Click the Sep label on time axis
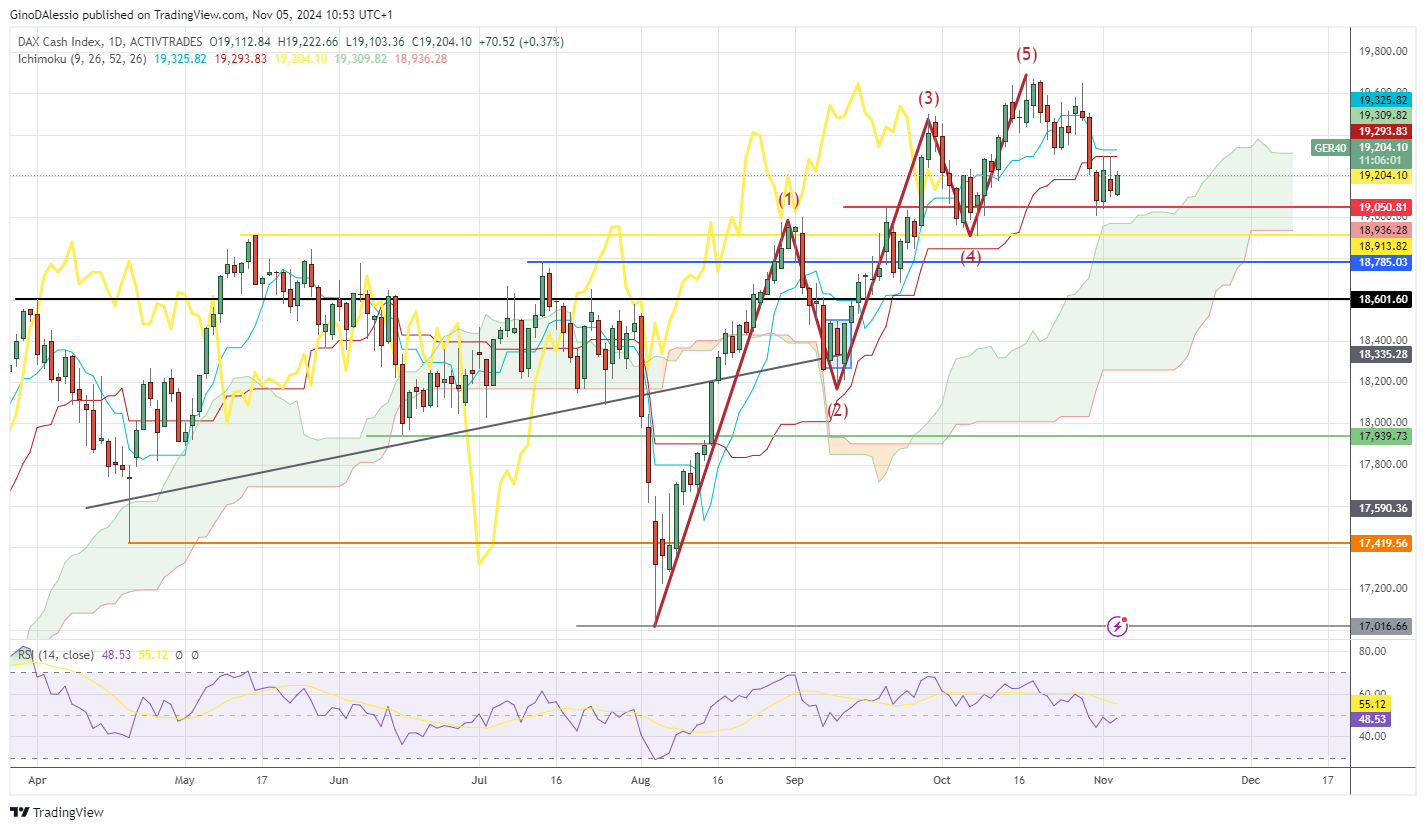The width and height of the screenshot is (1426, 830). [793, 778]
